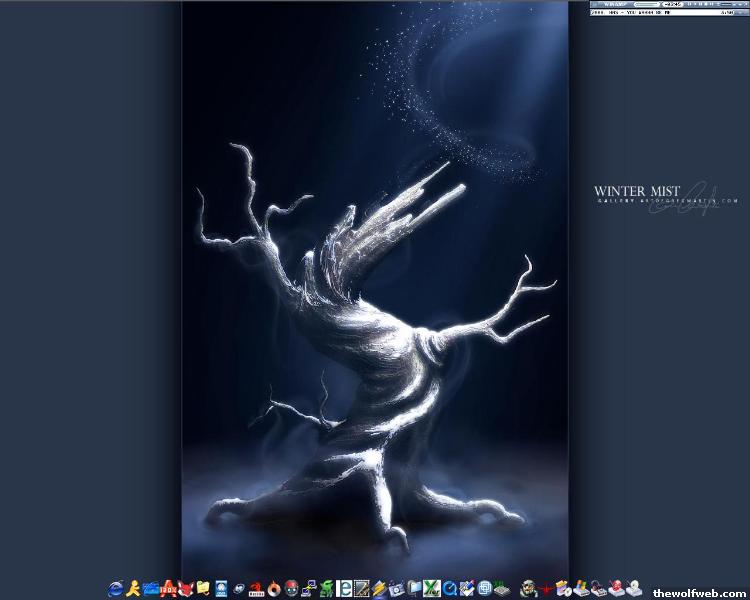Launch the Microsoft Excel icon
750x600 pixels.
pyautogui.click(x=432, y=588)
